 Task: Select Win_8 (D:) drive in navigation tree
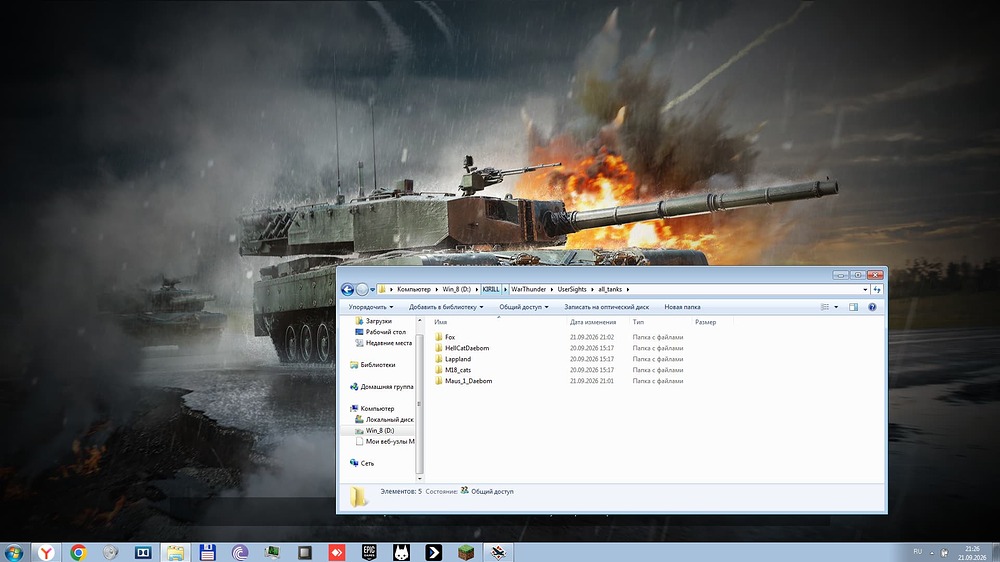(380, 431)
